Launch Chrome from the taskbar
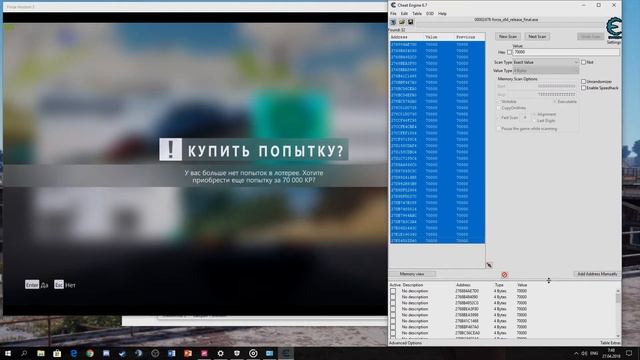 click(x=90, y=353)
